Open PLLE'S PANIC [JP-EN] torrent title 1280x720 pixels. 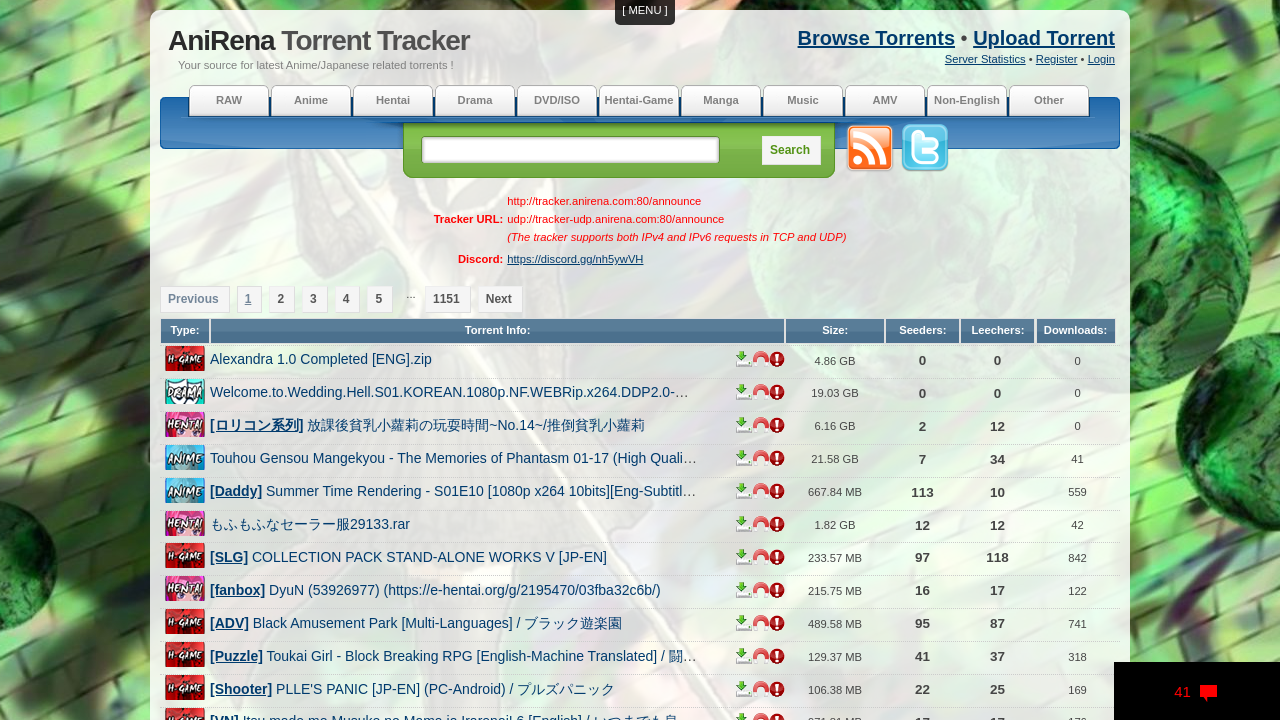pos(445,689)
